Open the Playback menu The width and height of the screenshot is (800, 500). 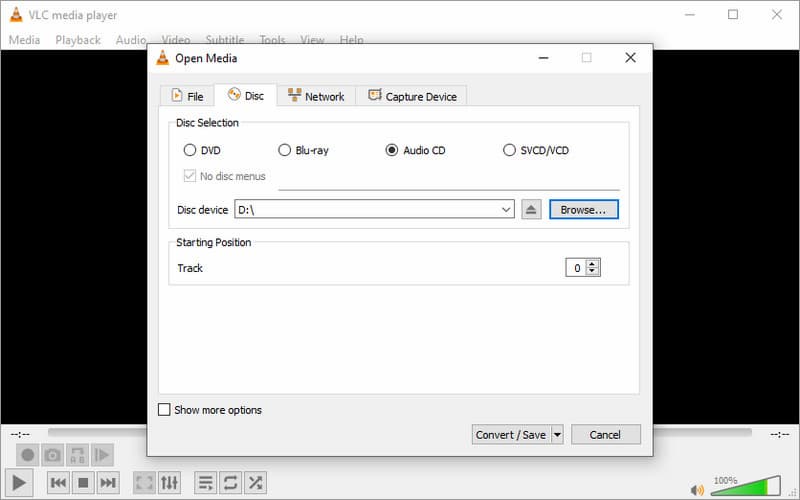tap(78, 40)
